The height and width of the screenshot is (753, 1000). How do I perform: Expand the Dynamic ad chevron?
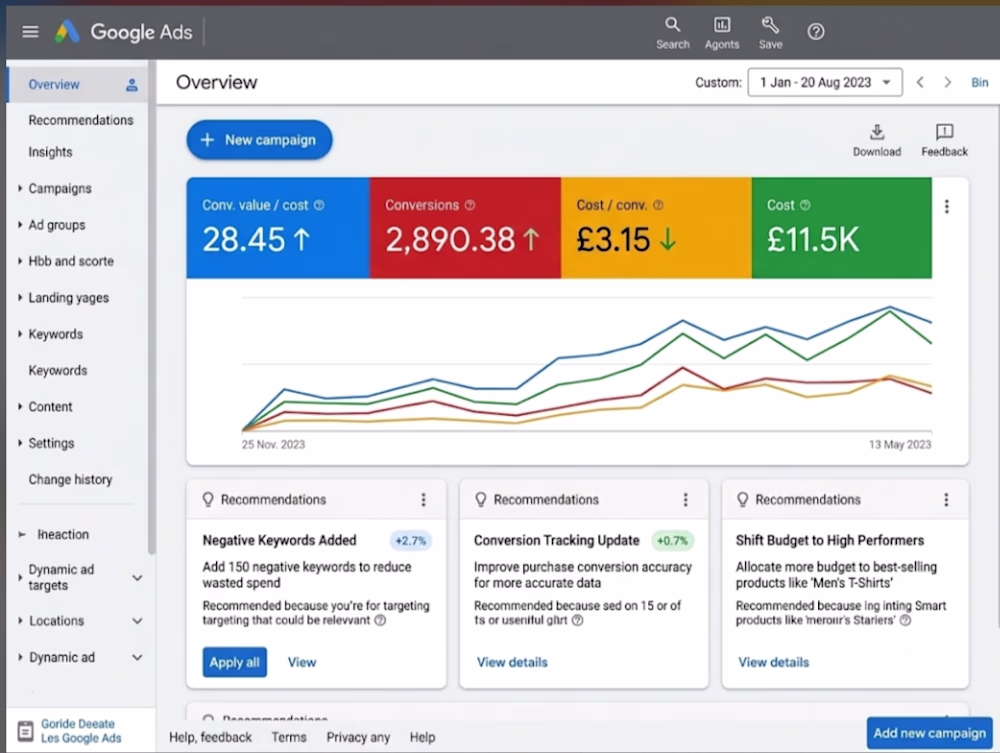pyautogui.click(x=137, y=657)
